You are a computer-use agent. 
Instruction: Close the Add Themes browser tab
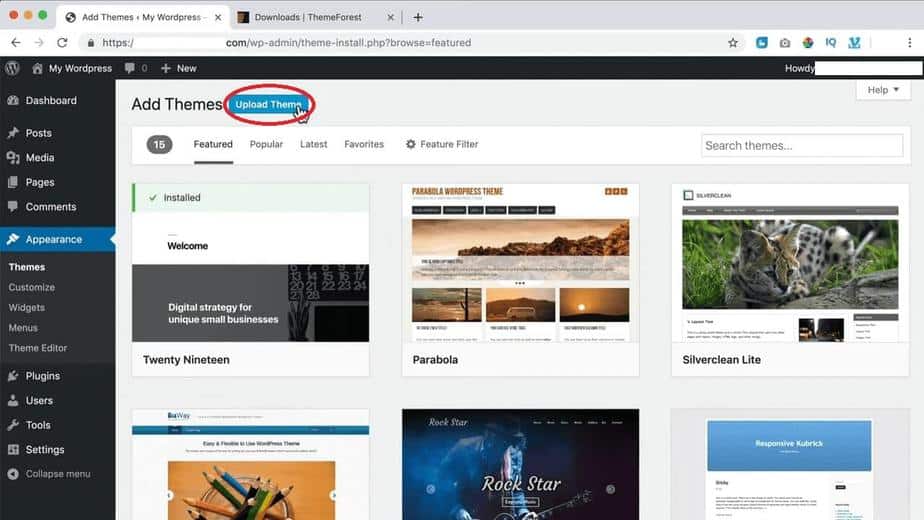pos(218,18)
